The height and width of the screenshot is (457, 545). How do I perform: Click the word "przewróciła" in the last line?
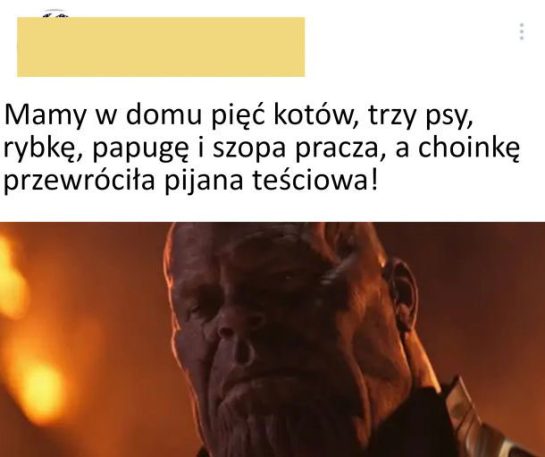[79, 181]
